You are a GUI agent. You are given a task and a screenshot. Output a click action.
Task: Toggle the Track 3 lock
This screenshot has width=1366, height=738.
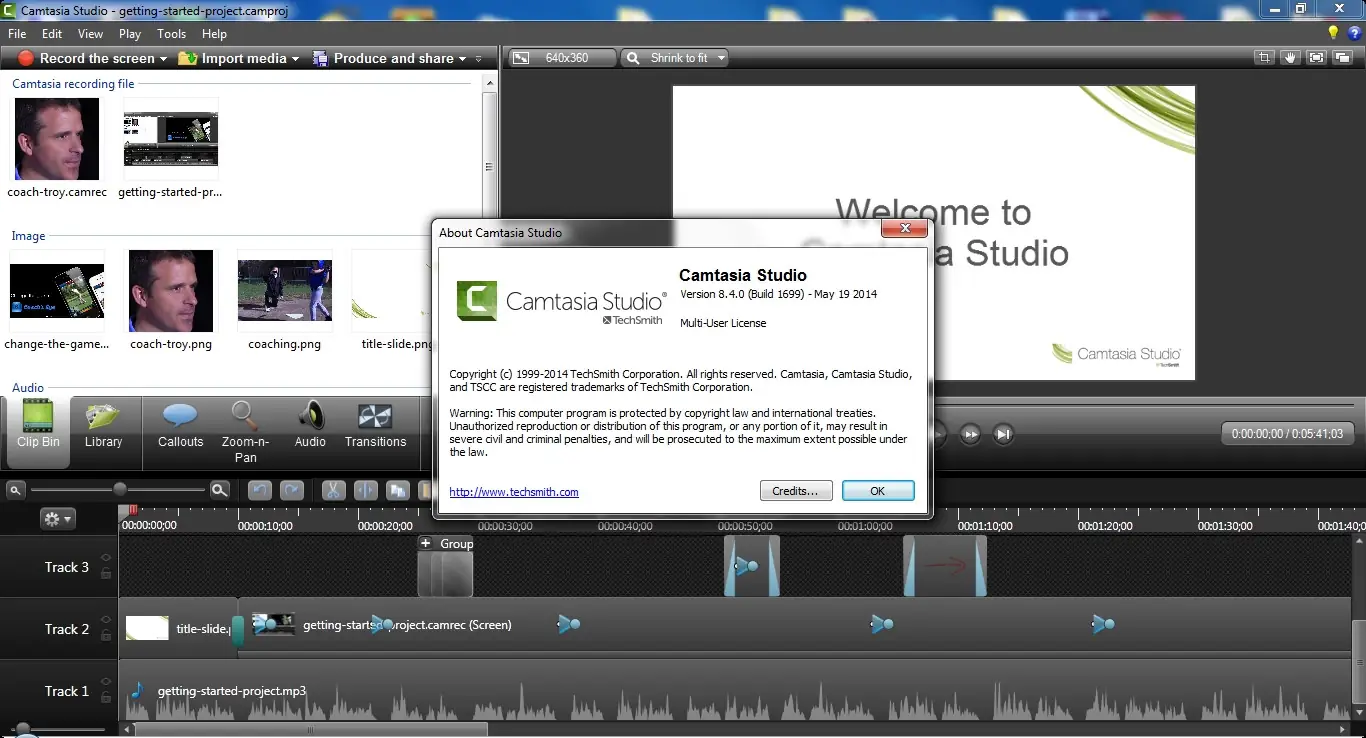pyautogui.click(x=105, y=573)
